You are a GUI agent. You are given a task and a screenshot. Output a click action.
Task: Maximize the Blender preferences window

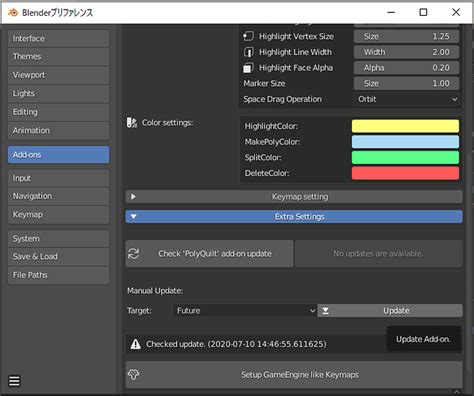pos(423,12)
